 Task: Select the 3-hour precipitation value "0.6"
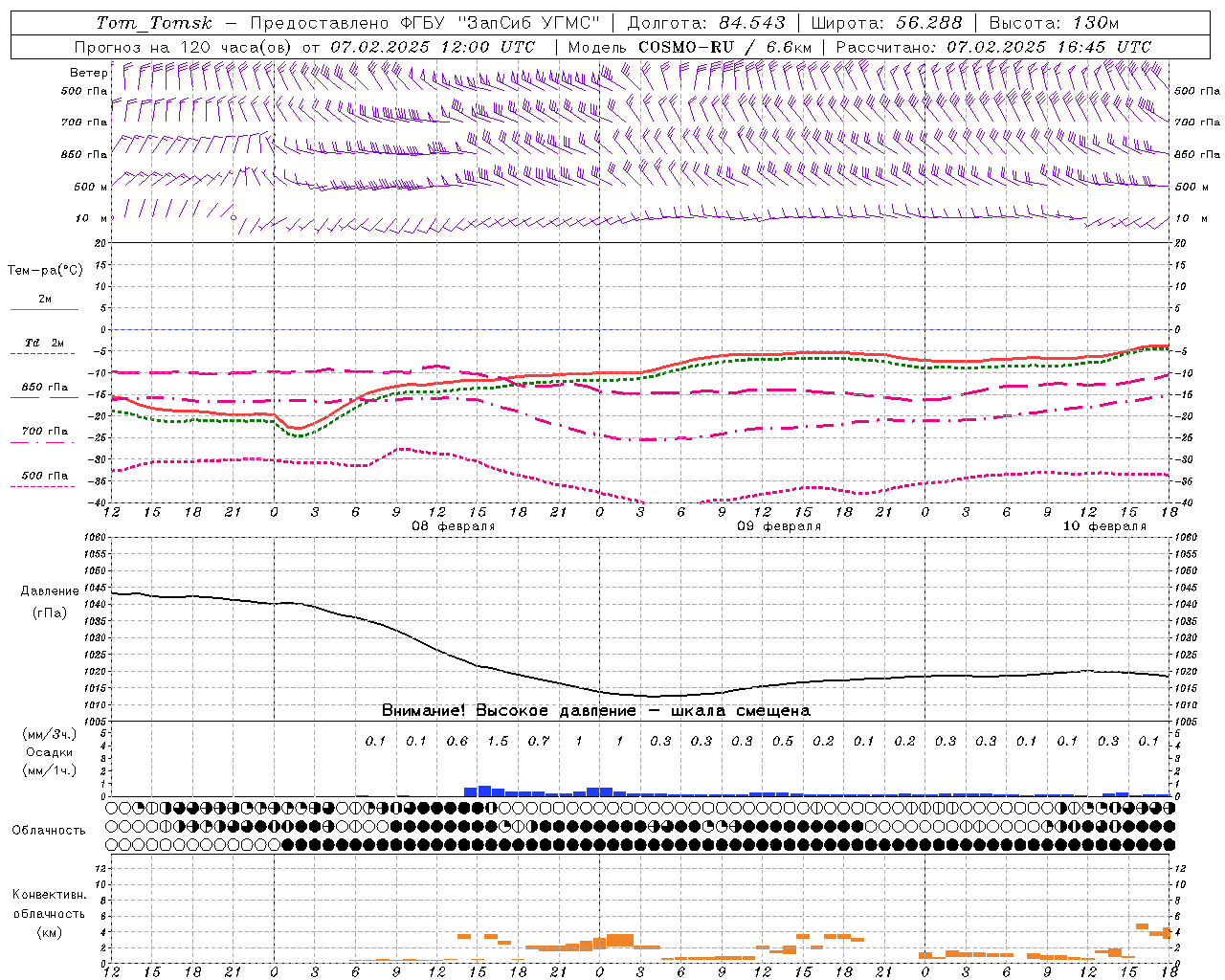click(457, 741)
